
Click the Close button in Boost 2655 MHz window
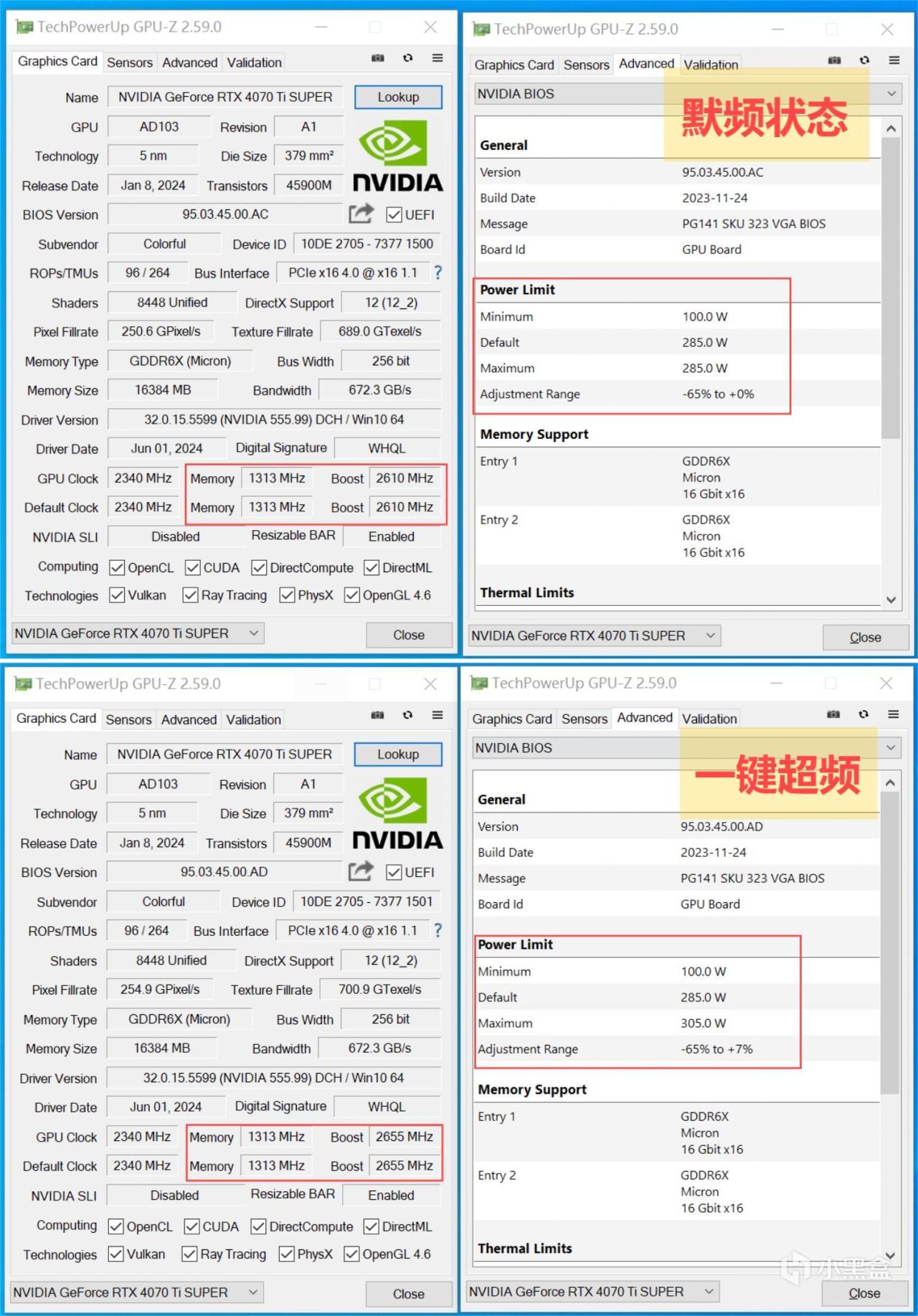coord(409,1294)
